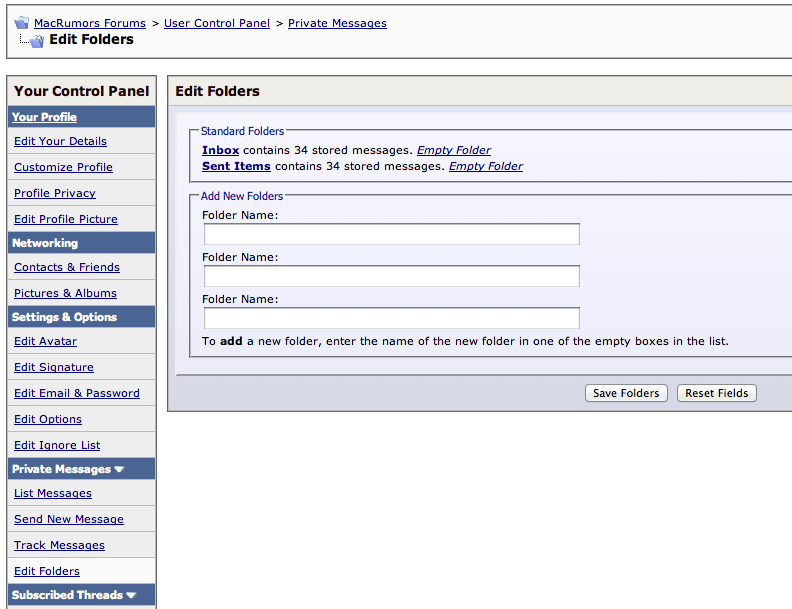
Task: Open Track Messages
Action: pos(60,545)
